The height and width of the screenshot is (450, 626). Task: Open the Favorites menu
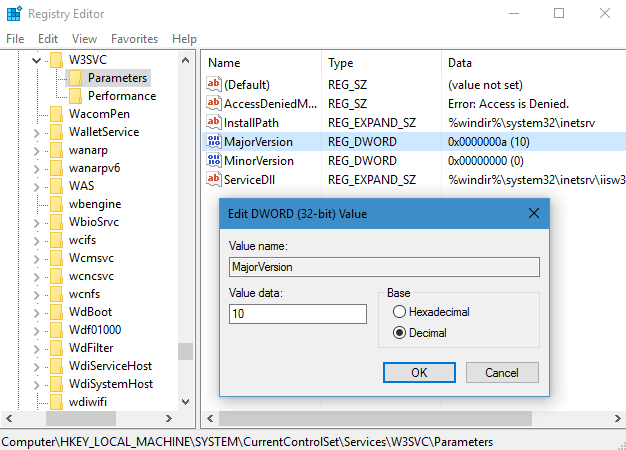[x=134, y=38]
